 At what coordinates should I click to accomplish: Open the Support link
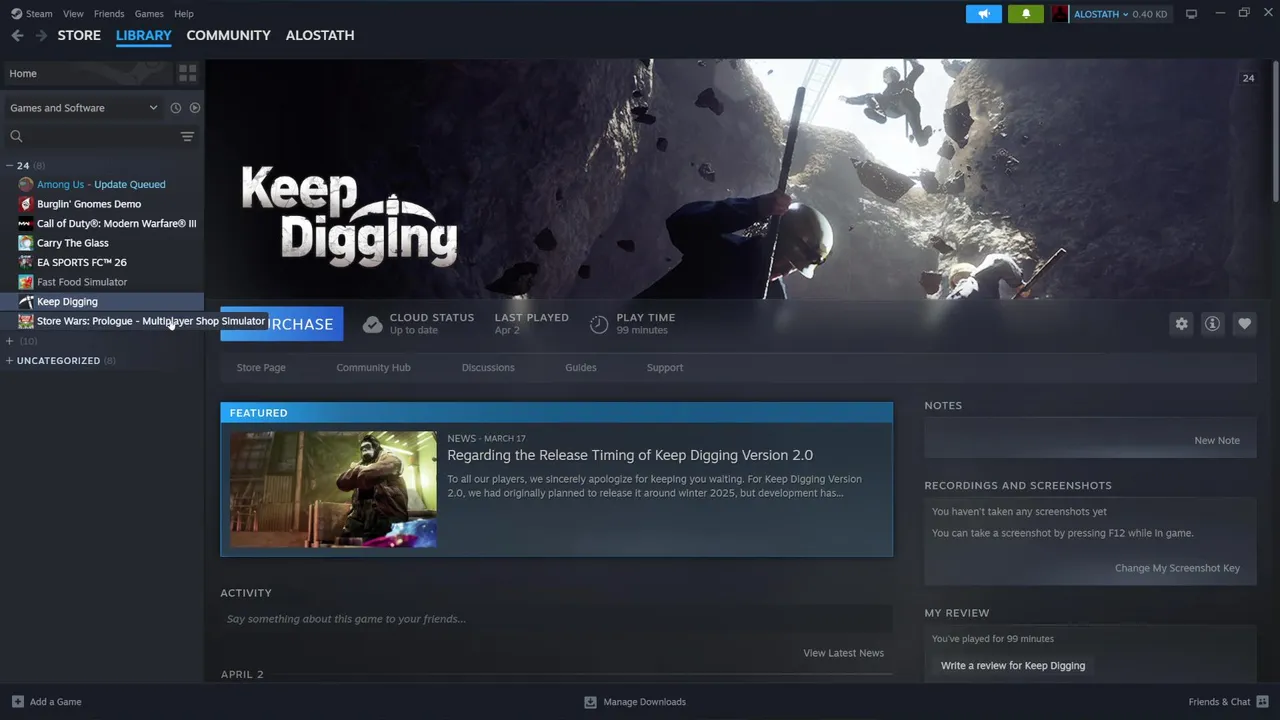tap(665, 368)
